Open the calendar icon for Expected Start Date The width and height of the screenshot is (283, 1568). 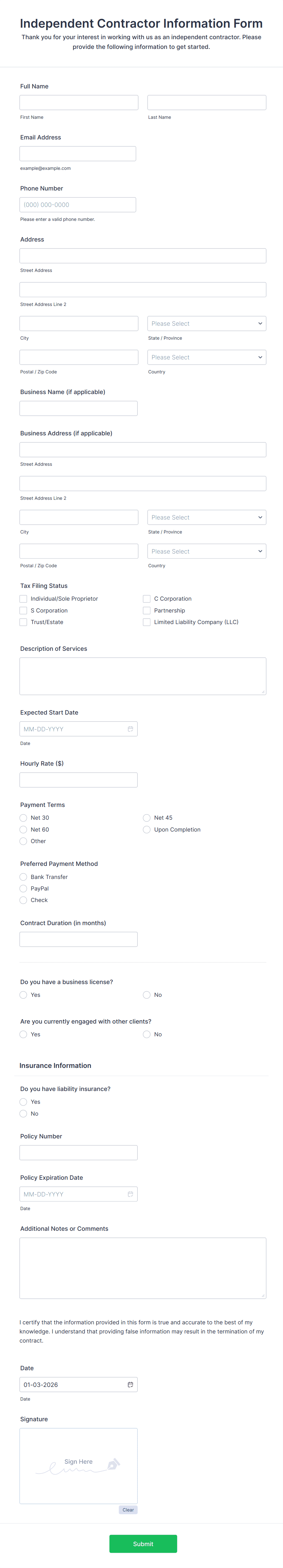point(131,729)
